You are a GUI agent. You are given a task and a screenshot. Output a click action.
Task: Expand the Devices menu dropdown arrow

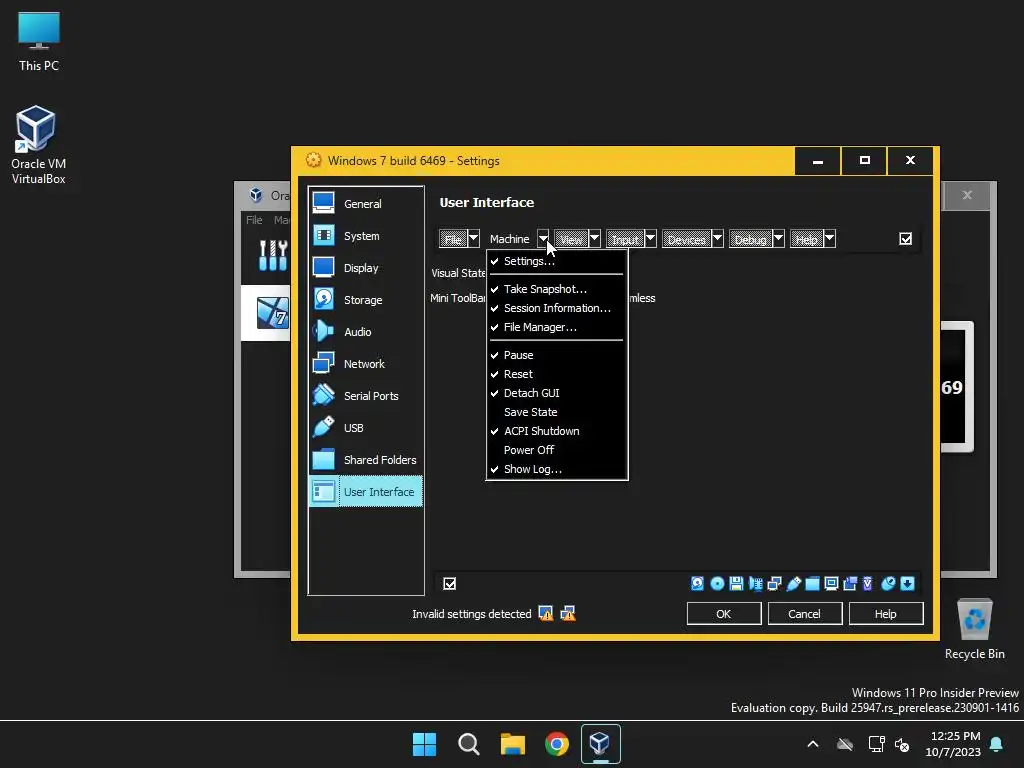(x=717, y=239)
